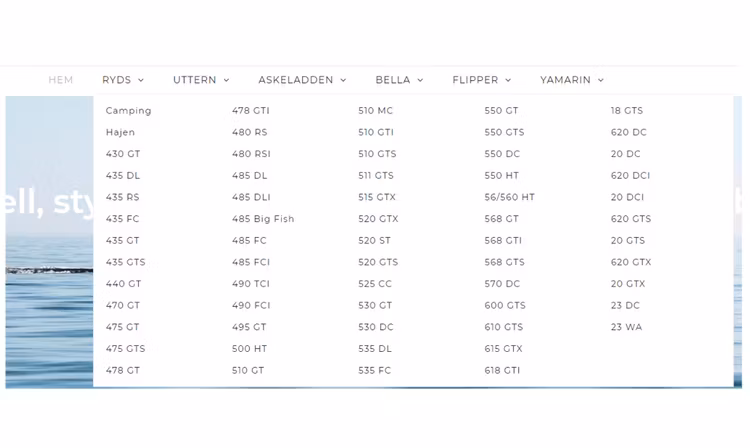The height and width of the screenshot is (448, 750).
Task: Open the FLIPPER menu
Action: pyautogui.click(x=480, y=80)
